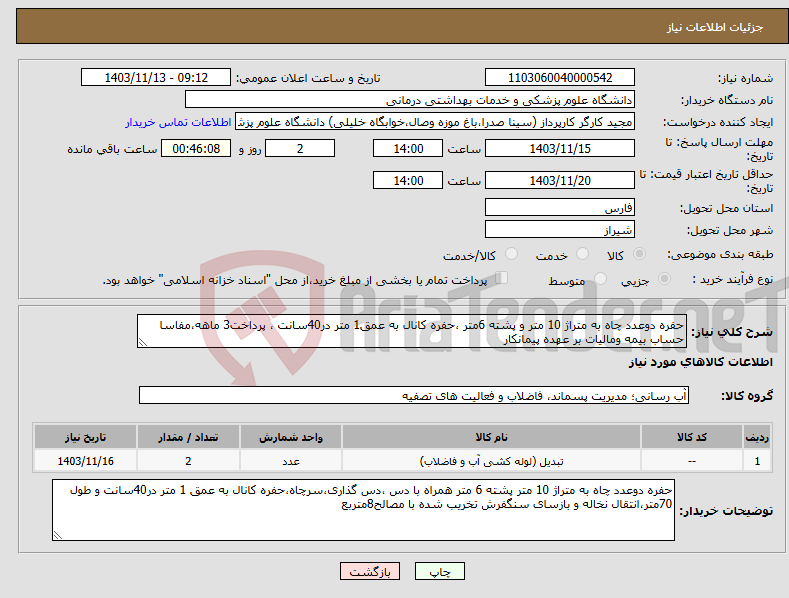Click the buyer notes textarea
The width and height of the screenshot is (789, 598).
pos(363,510)
